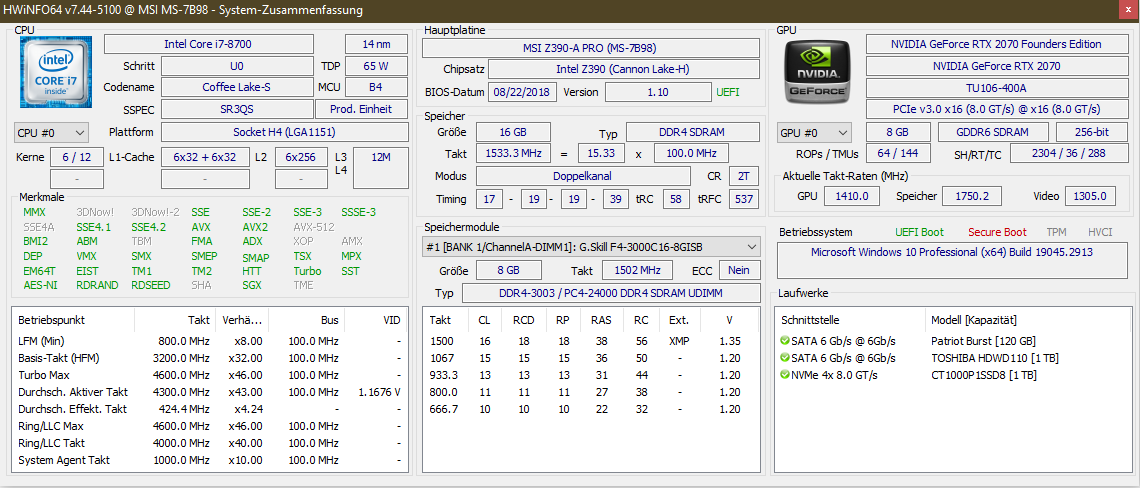Click the NVIDIA GeForce logo
Viewport: 1140px width, 488px height.
coord(819,71)
